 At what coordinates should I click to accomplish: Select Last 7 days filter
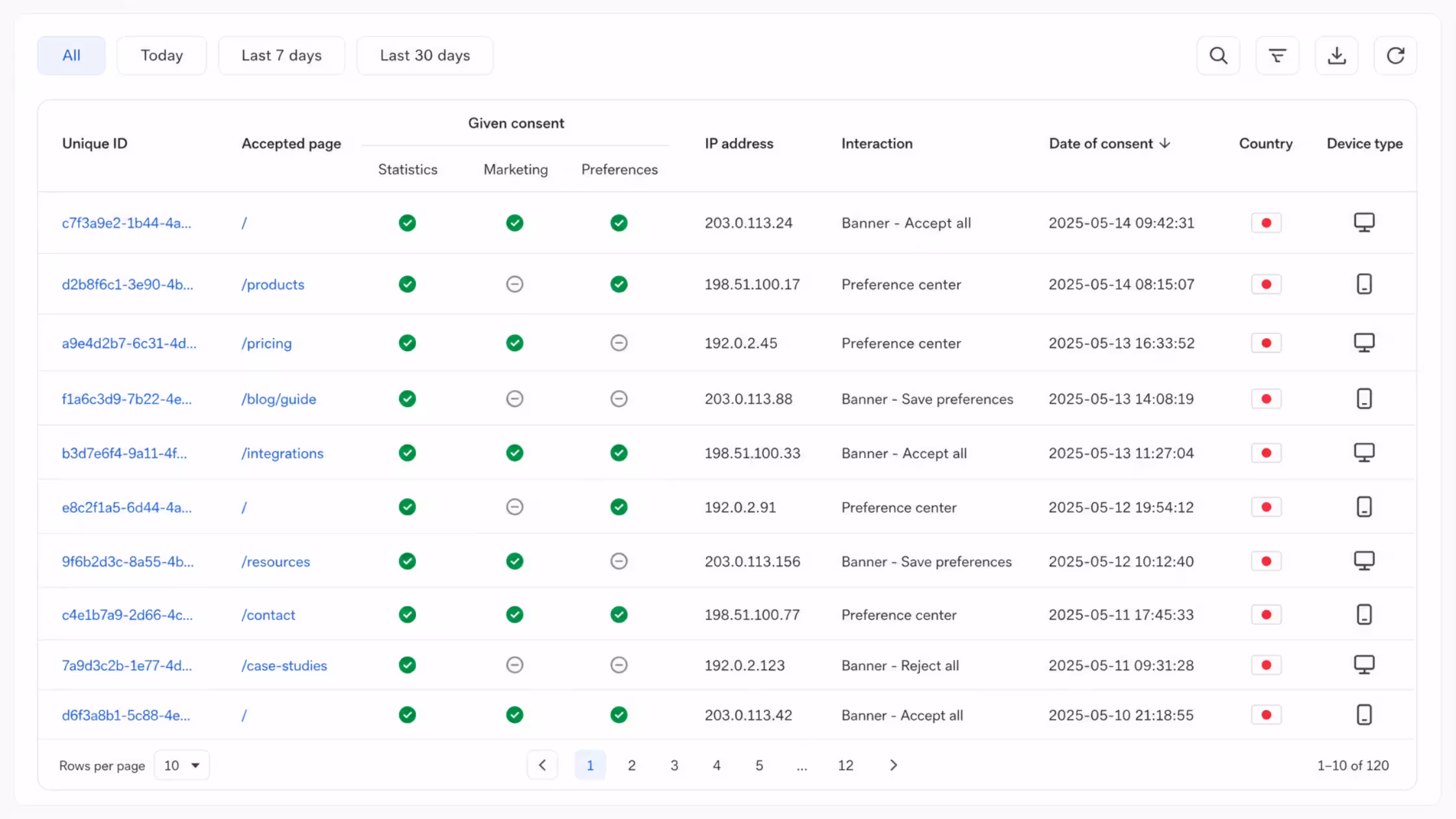[281, 56]
